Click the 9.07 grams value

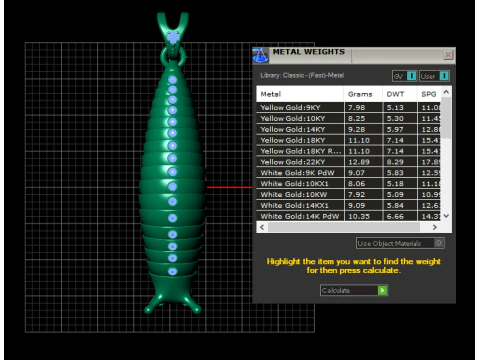[x=356, y=173]
